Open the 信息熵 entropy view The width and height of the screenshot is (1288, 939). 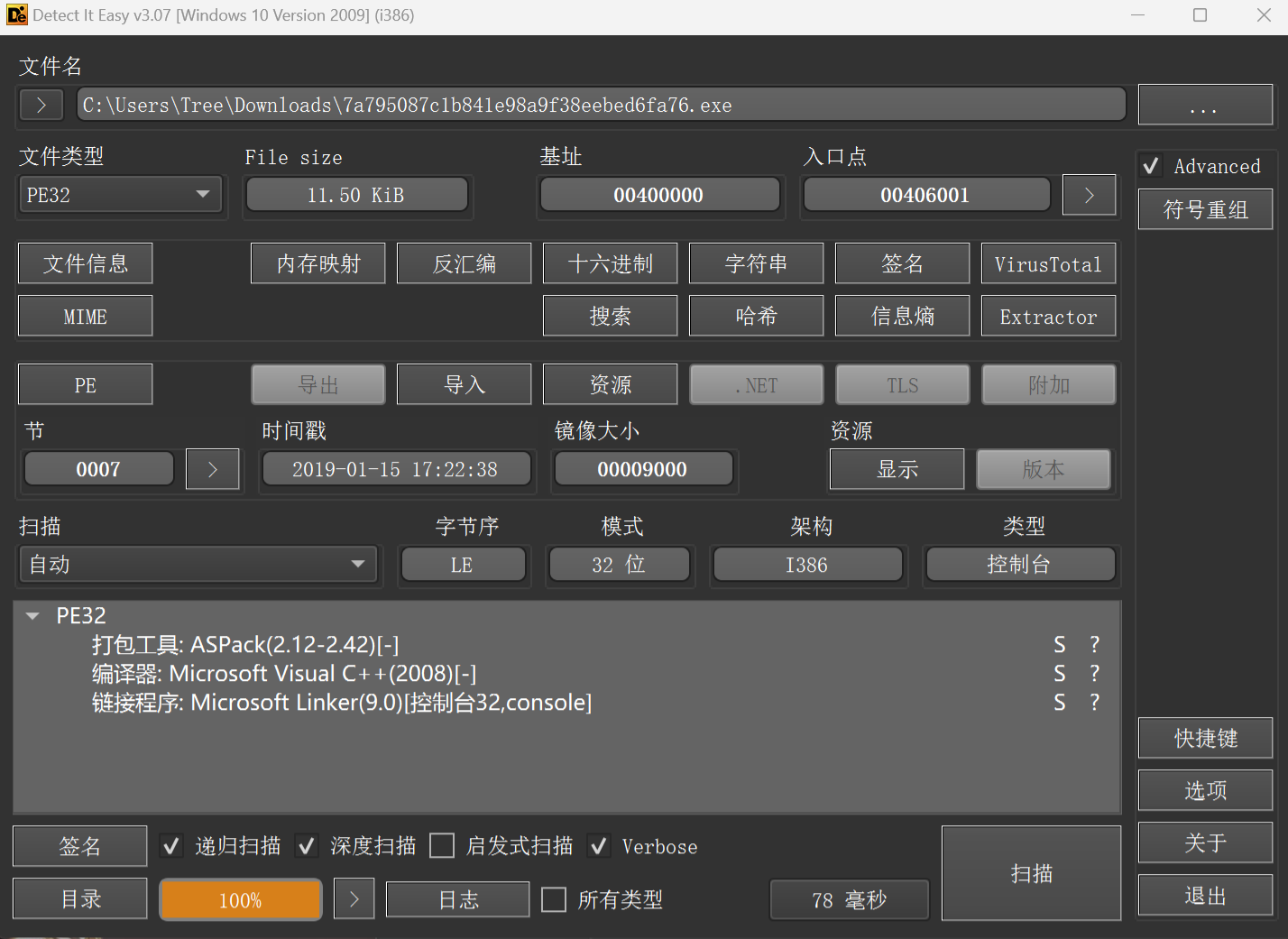pyautogui.click(x=902, y=317)
